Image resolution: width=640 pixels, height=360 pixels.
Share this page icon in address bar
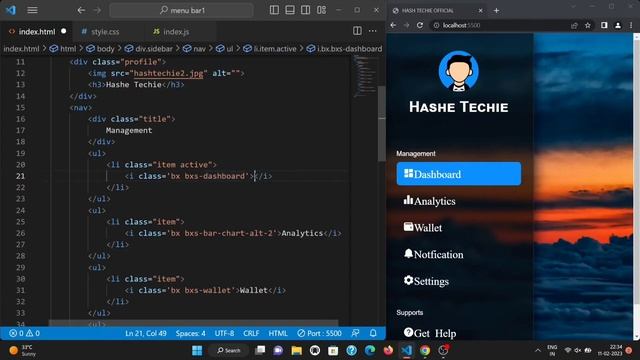pos(574,25)
